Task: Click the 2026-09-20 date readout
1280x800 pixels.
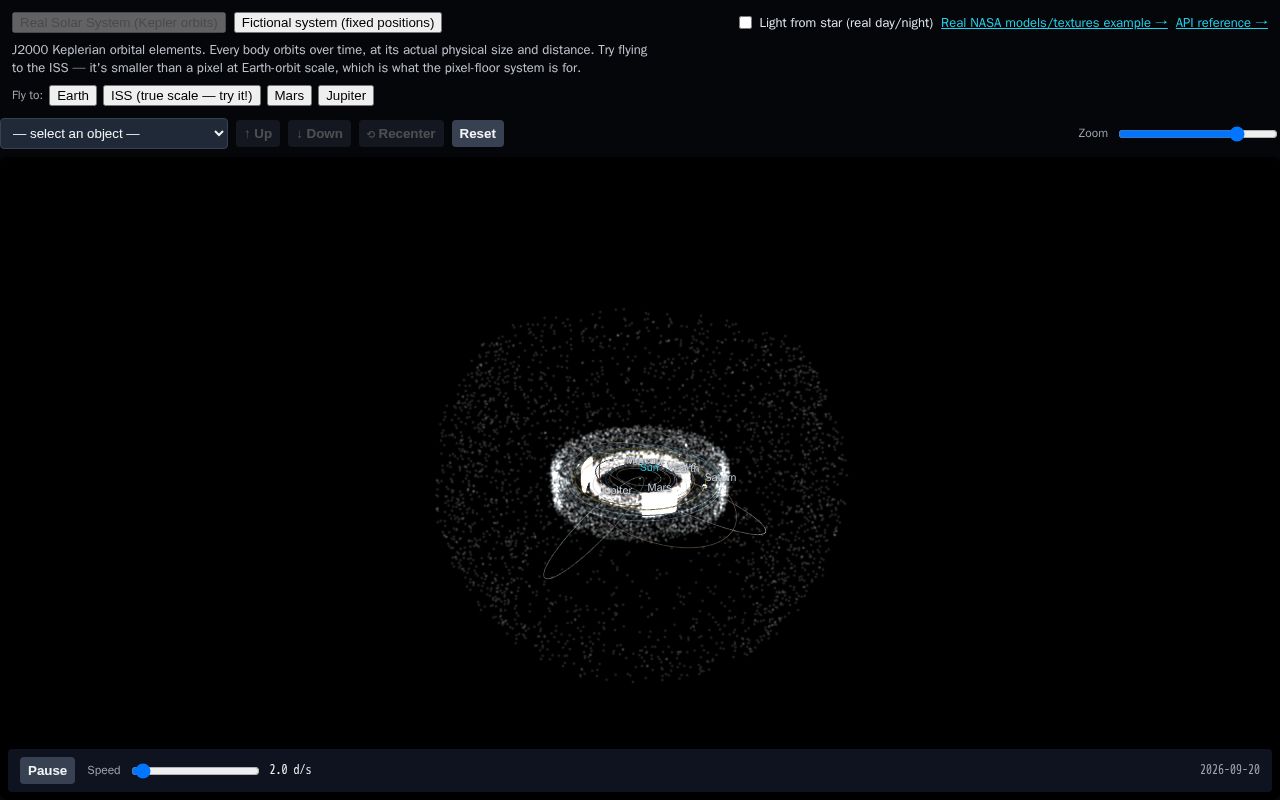Action: click(x=1230, y=770)
